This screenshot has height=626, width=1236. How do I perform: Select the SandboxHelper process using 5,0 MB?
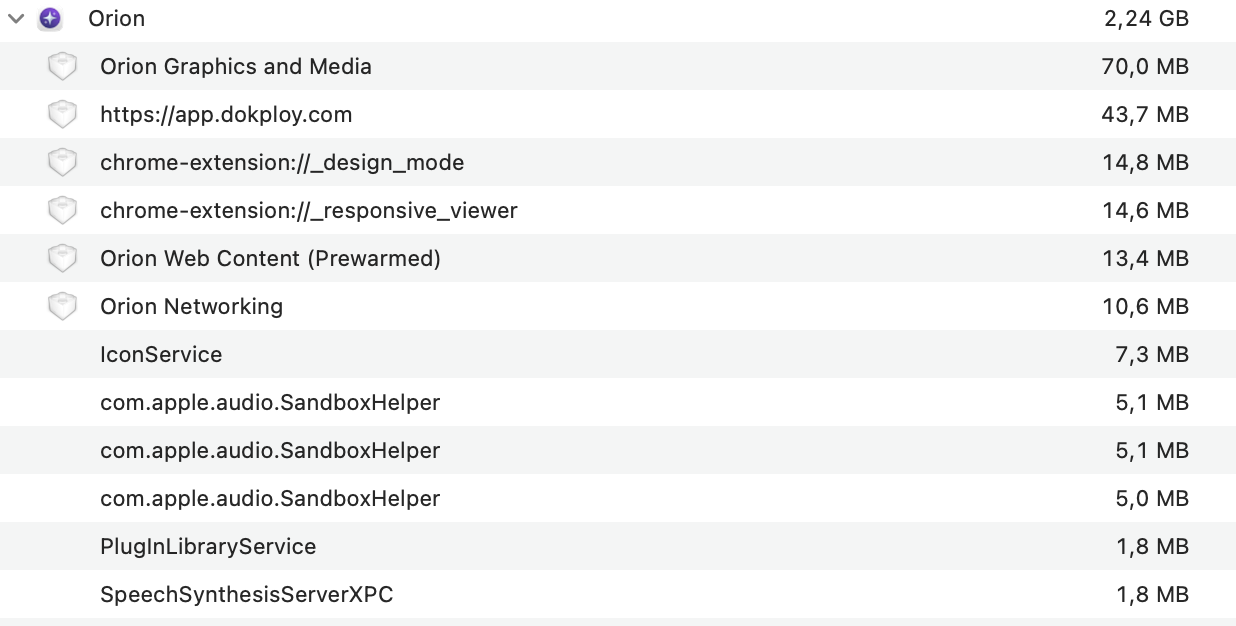[x=270, y=499]
